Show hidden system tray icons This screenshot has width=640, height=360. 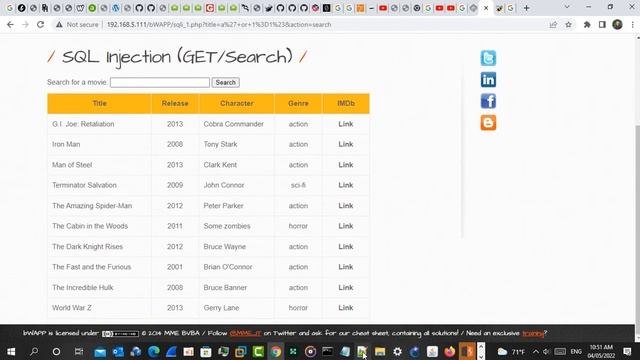pos(536,351)
